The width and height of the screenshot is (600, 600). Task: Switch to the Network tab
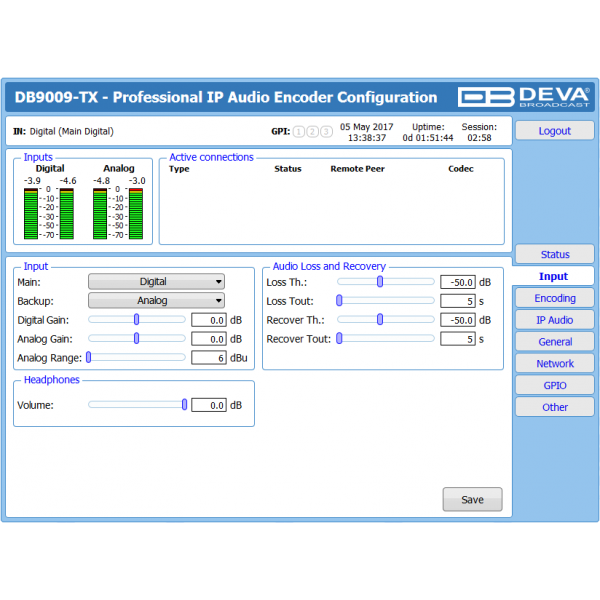[x=554, y=363]
